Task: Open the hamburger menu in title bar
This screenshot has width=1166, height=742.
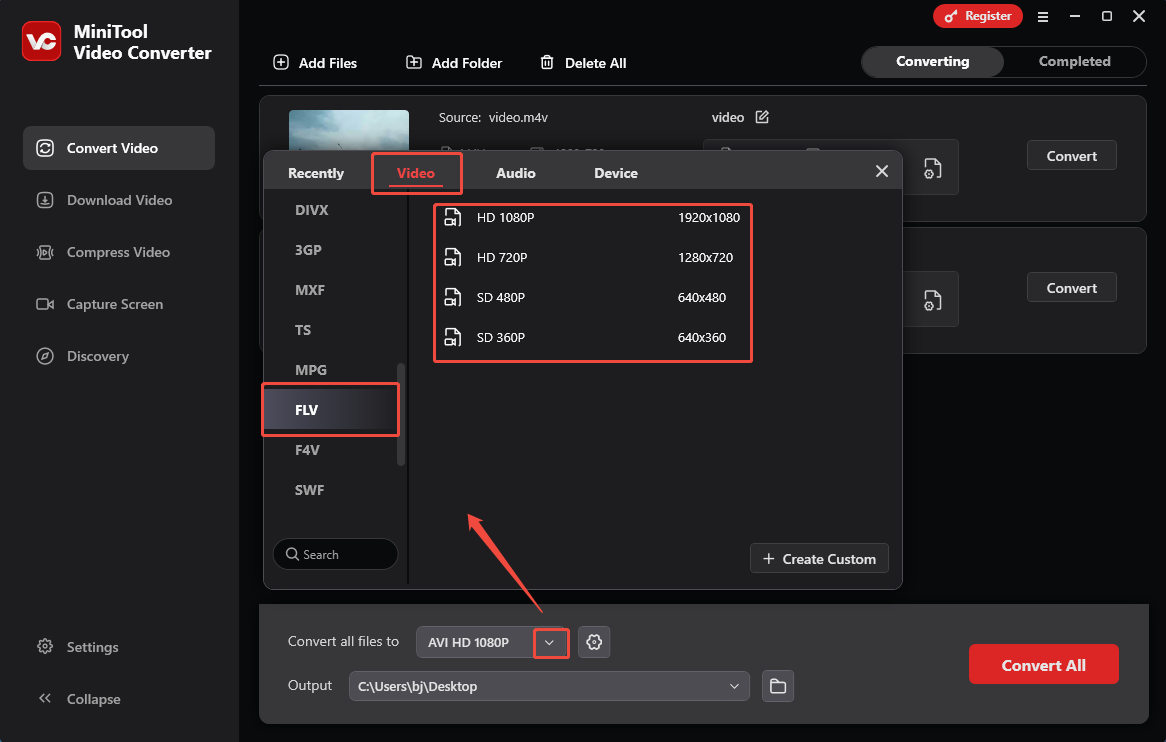Action: [1043, 16]
